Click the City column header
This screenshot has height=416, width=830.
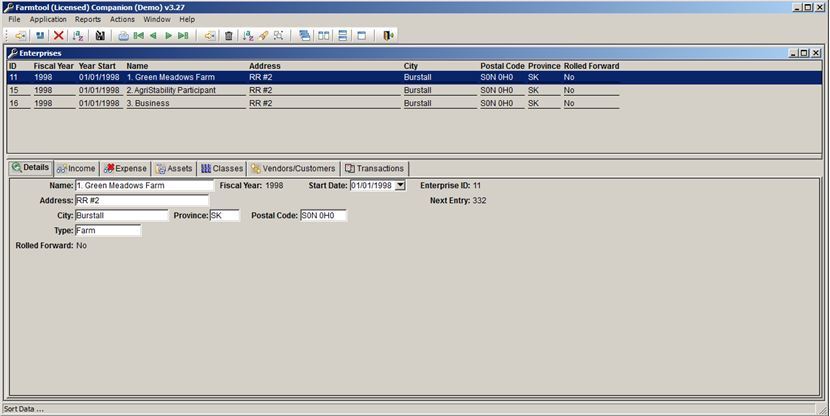tap(411, 66)
